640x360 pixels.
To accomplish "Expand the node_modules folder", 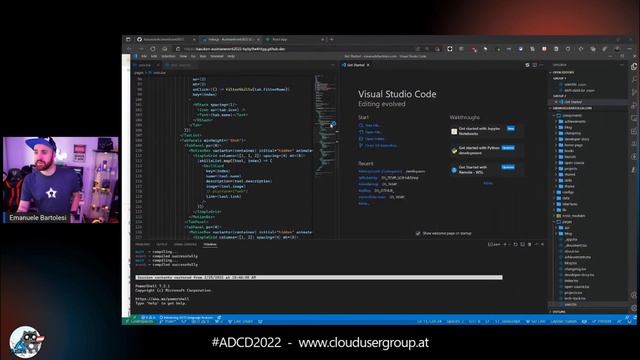I will coord(573,216).
